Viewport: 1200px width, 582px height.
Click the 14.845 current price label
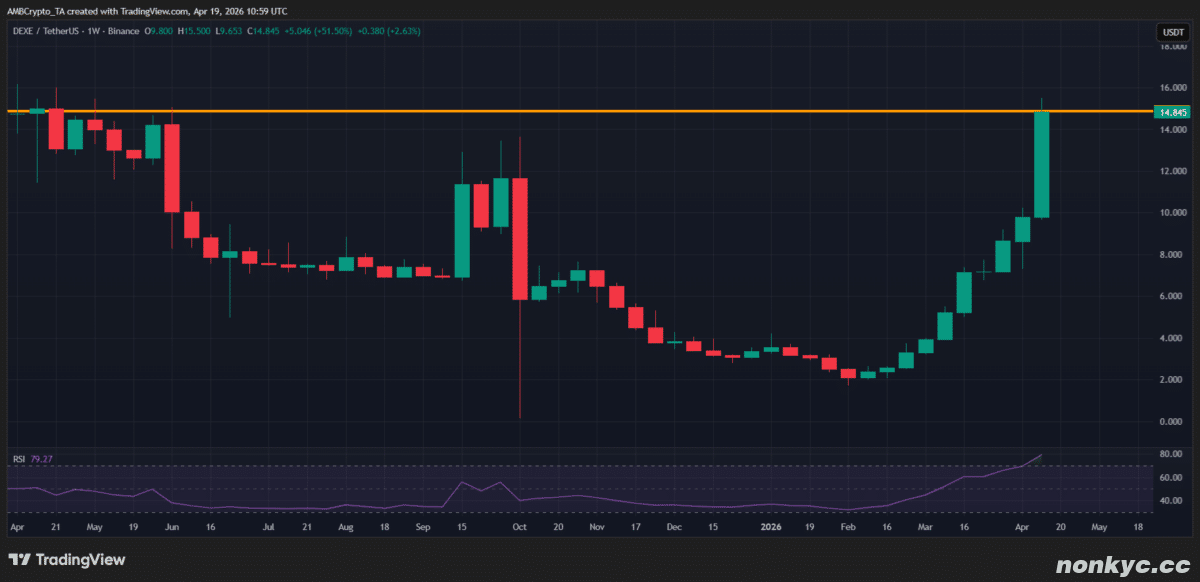[1172, 113]
